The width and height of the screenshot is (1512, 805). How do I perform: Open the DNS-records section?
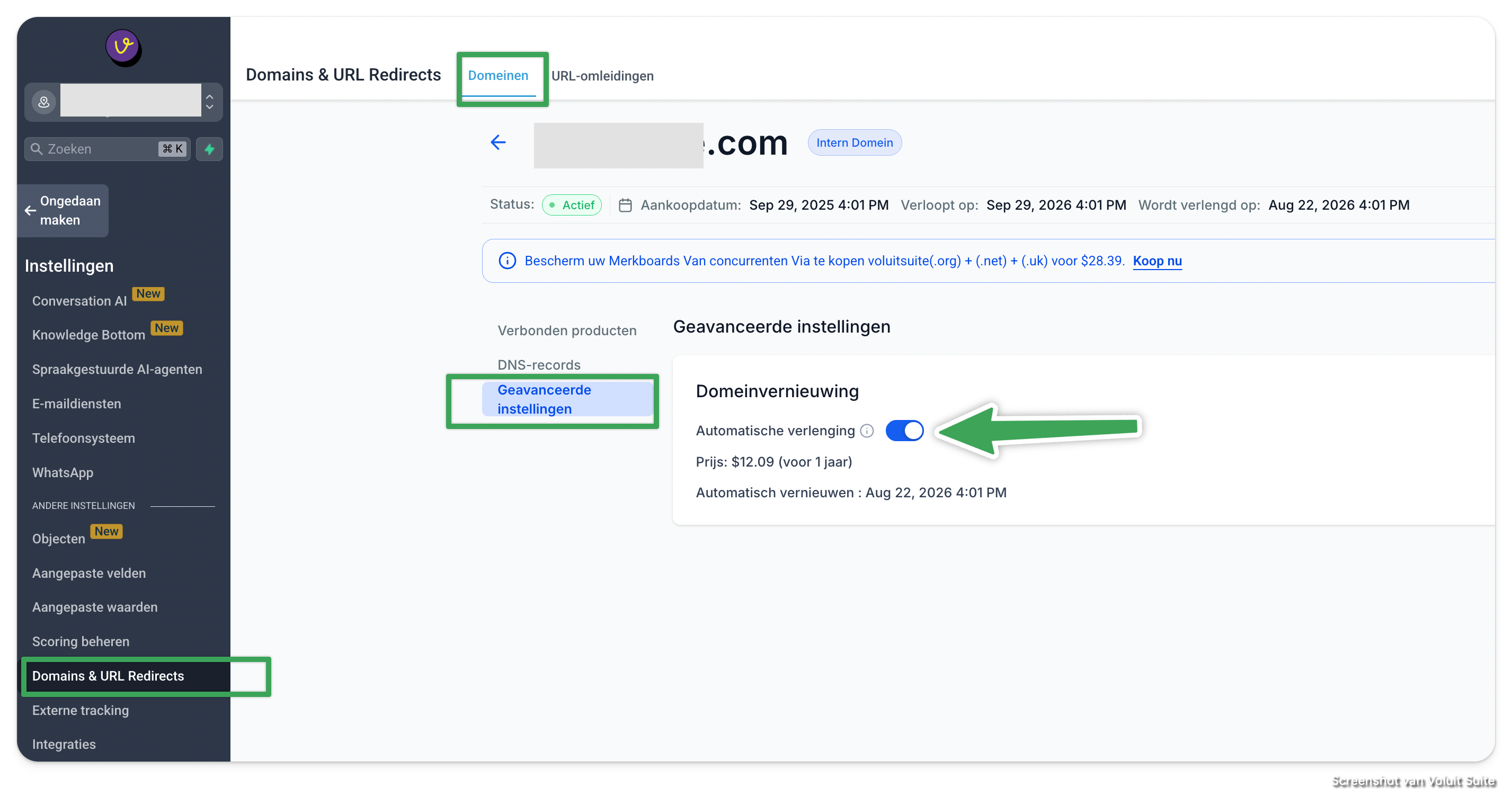pos(539,365)
